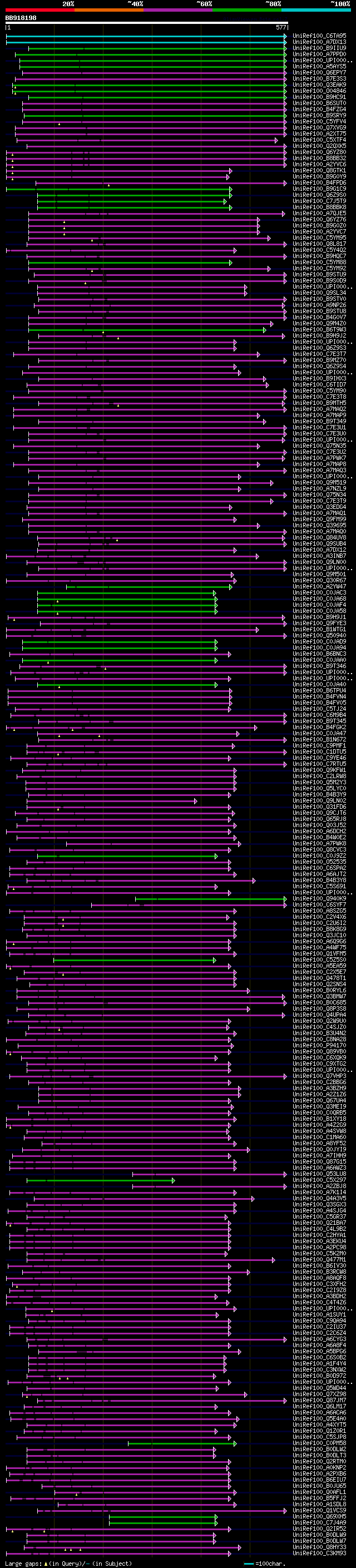Screen dimensions: 356x1568
Task: Open the UniRef100_Q940K9 entry
Action: pos(319,898)
